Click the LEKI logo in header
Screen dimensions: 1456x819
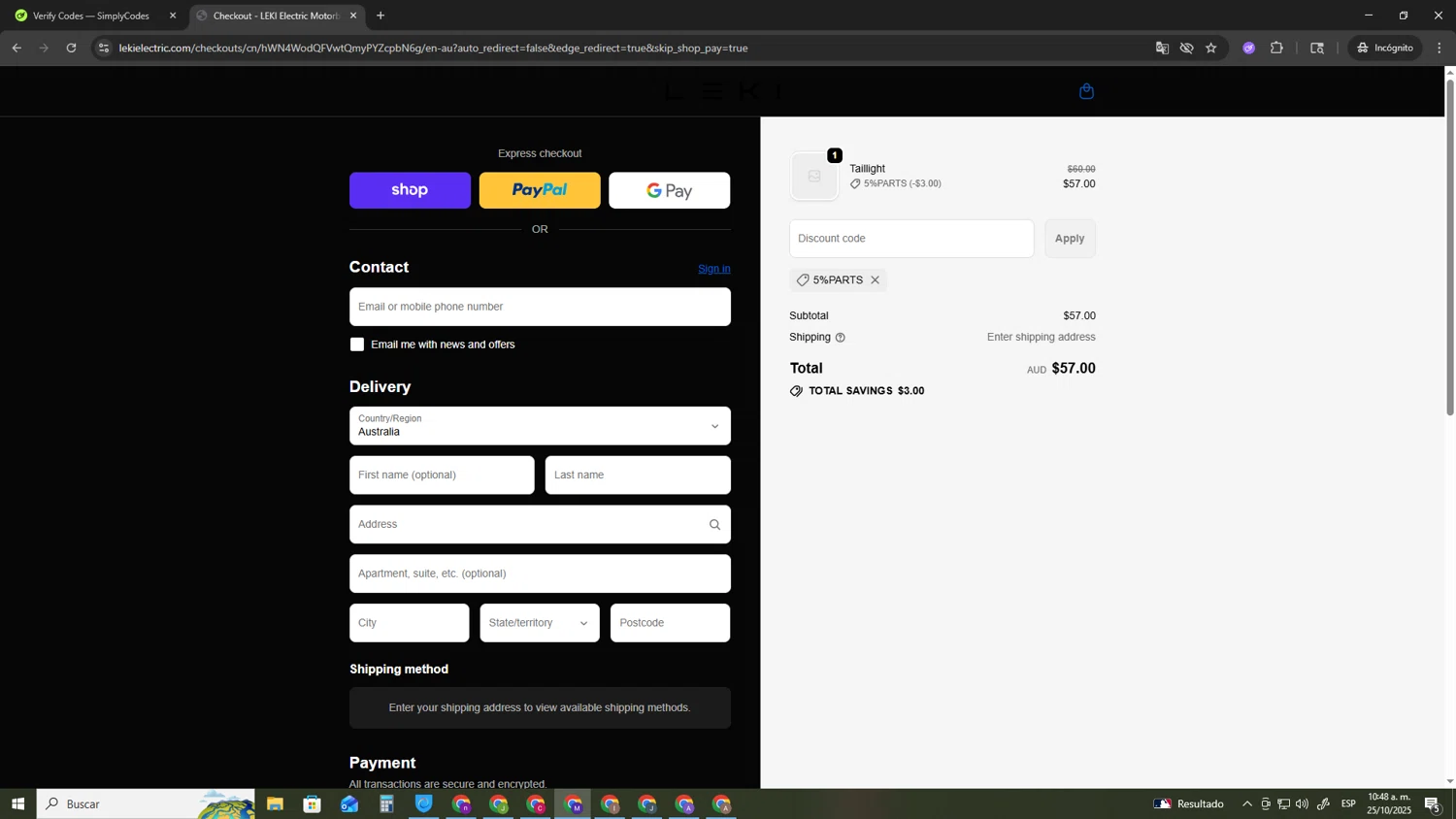click(723, 91)
